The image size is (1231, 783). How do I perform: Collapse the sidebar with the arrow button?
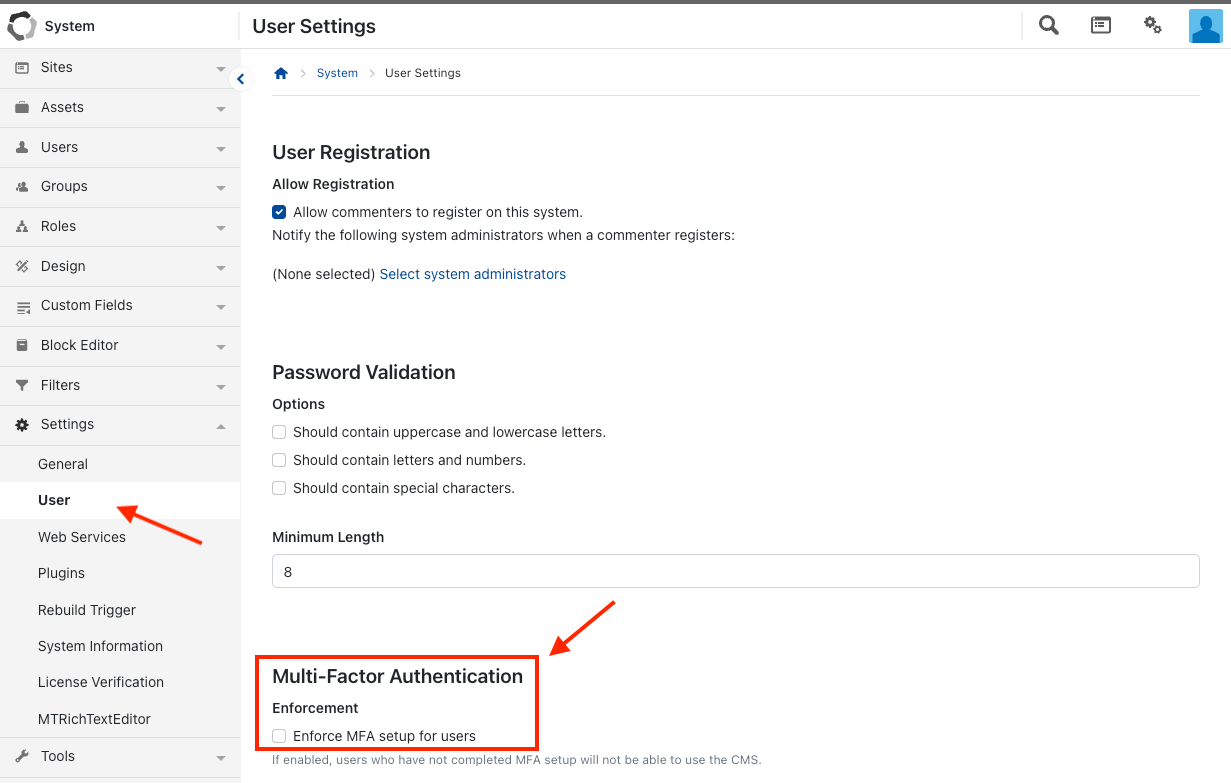click(240, 79)
